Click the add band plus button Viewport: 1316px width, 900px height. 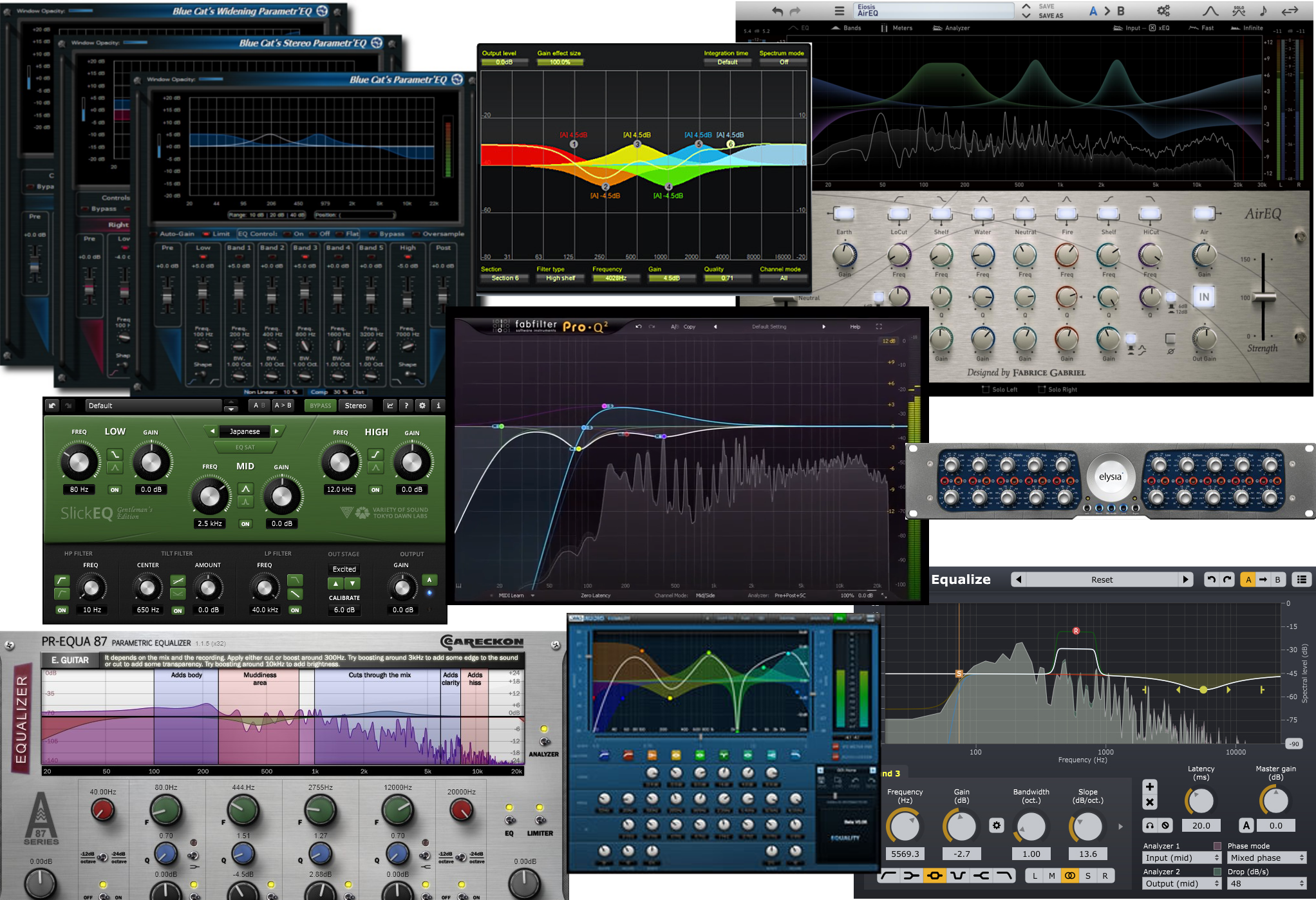point(1150,787)
